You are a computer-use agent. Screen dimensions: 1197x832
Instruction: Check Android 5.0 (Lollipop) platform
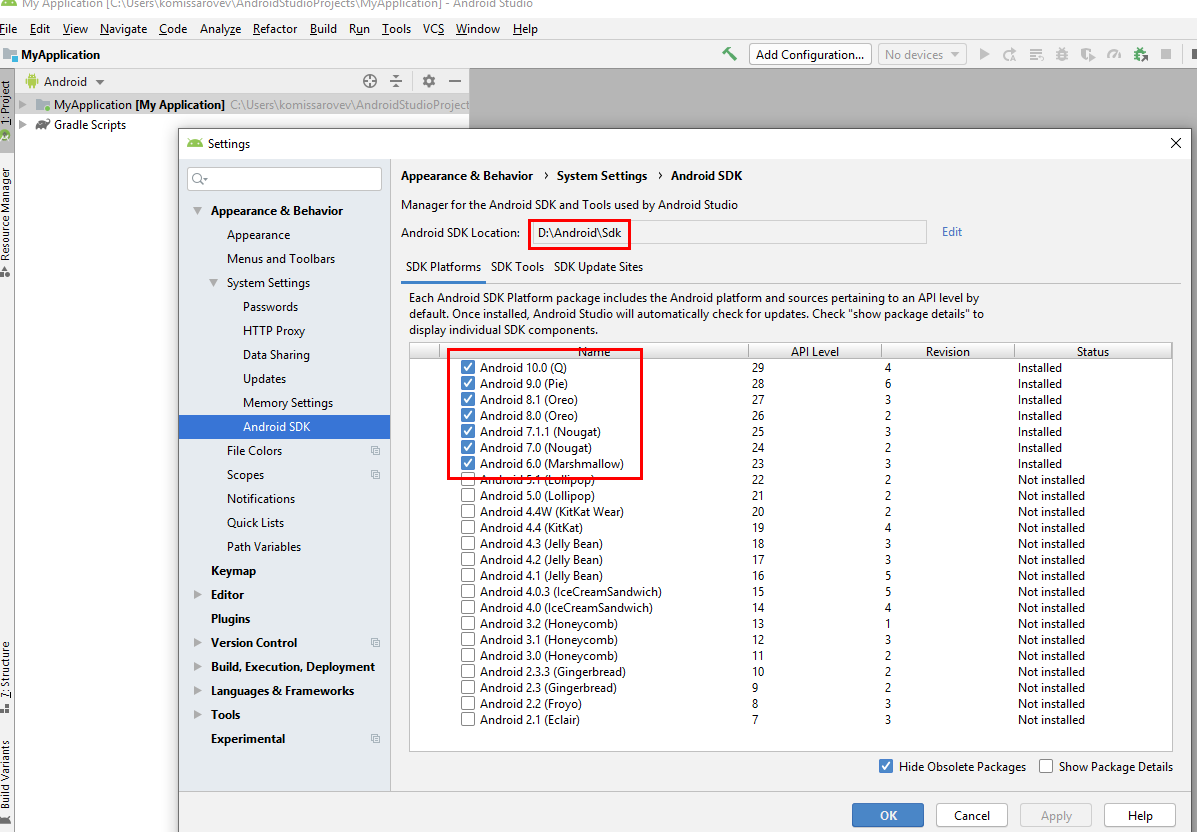(x=468, y=495)
